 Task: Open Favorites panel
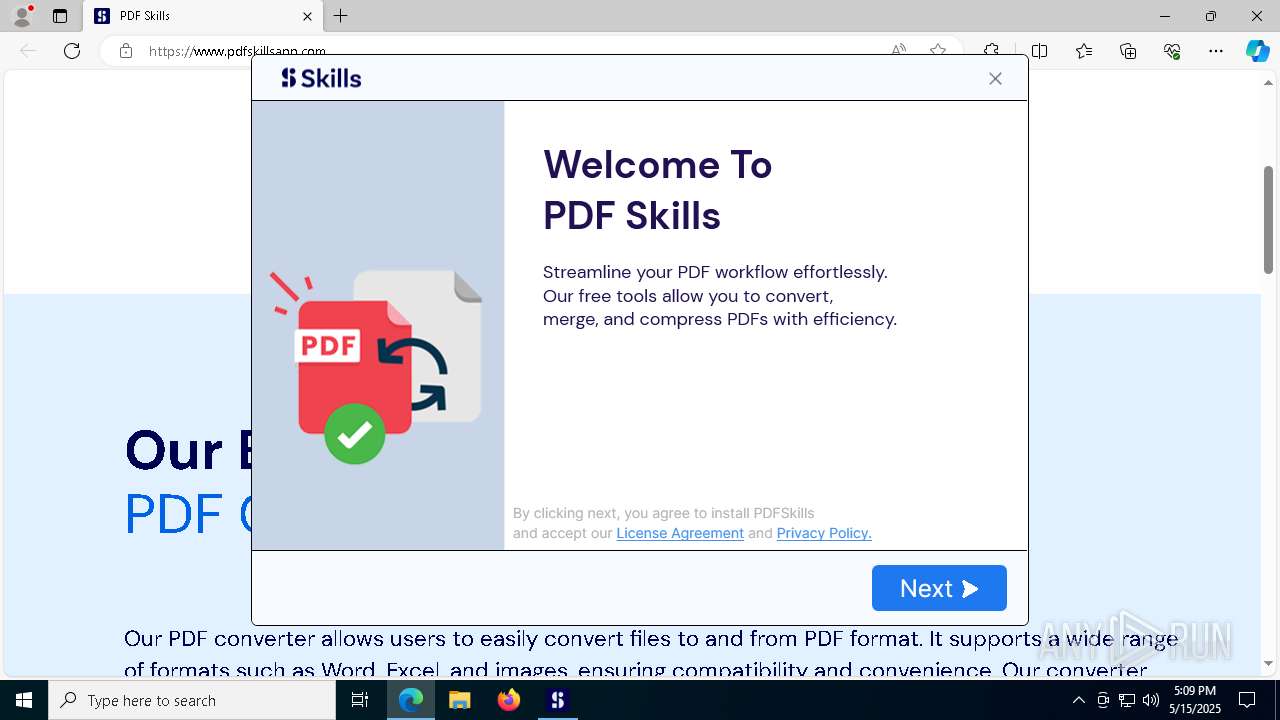pyautogui.click(x=1084, y=51)
